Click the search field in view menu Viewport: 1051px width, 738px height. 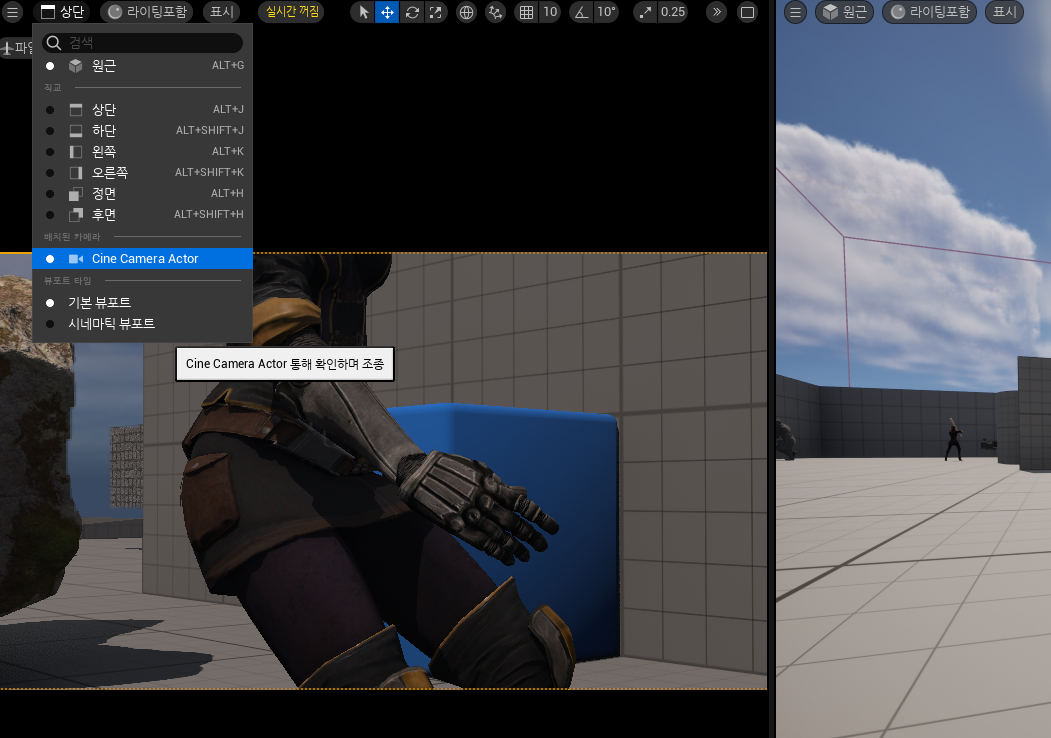(143, 43)
